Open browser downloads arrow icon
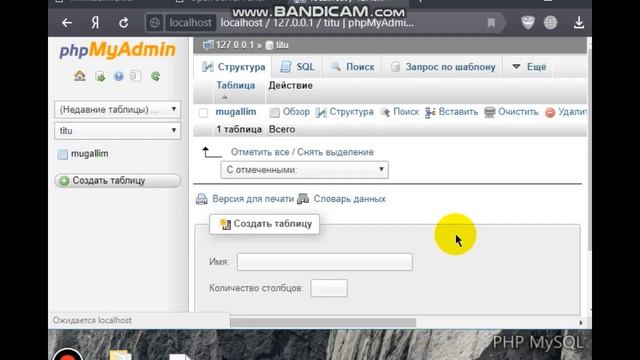This screenshot has width=640, height=360. [x=579, y=22]
